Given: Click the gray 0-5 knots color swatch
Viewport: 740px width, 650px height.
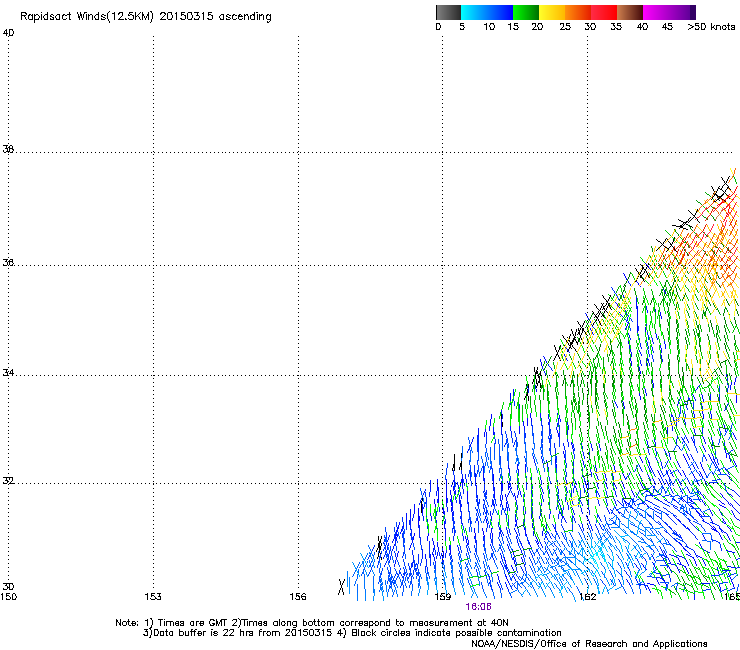Looking at the screenshot, I should (448, 12).
